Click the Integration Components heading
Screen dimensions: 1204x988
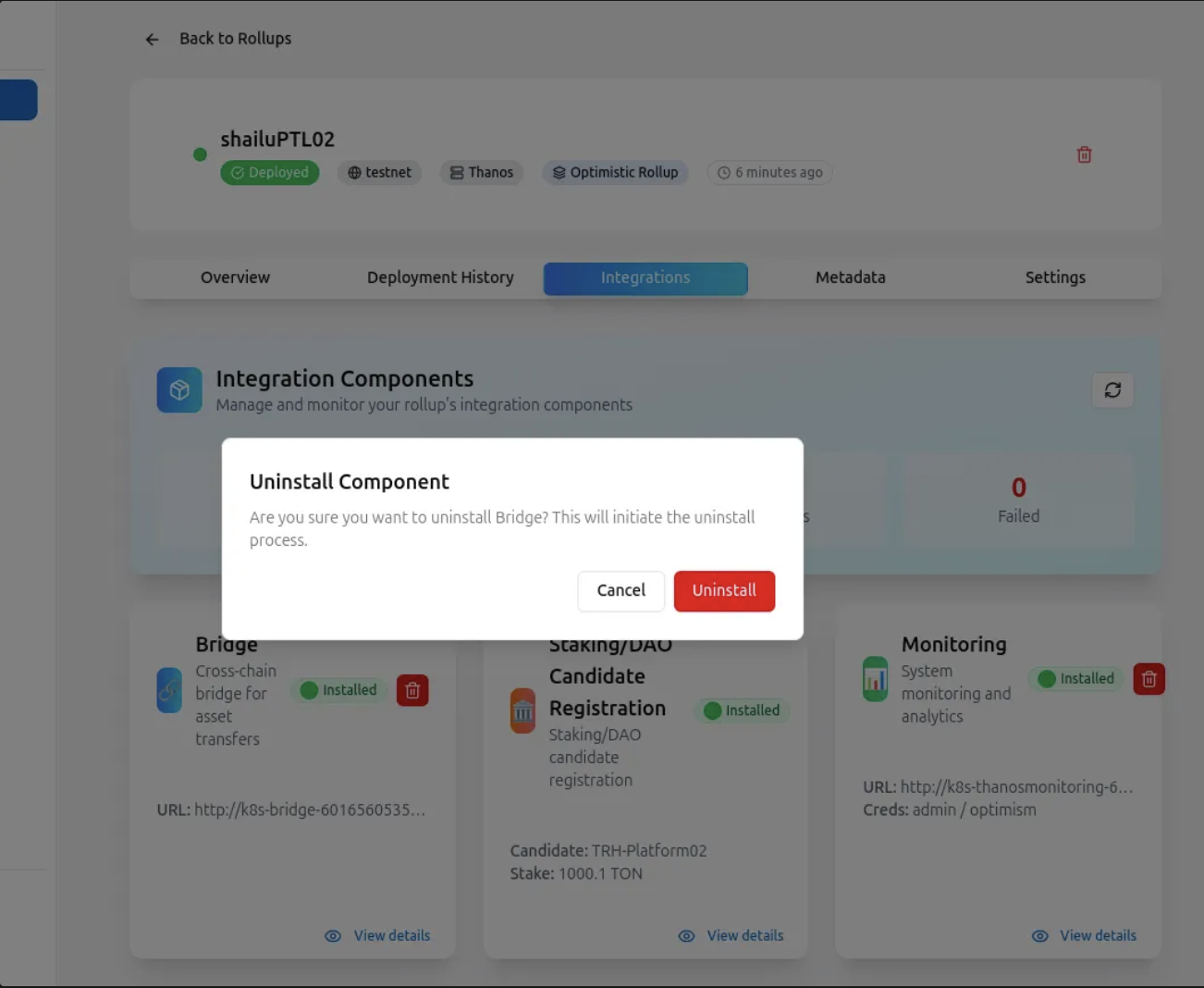[x=345, y=378]
